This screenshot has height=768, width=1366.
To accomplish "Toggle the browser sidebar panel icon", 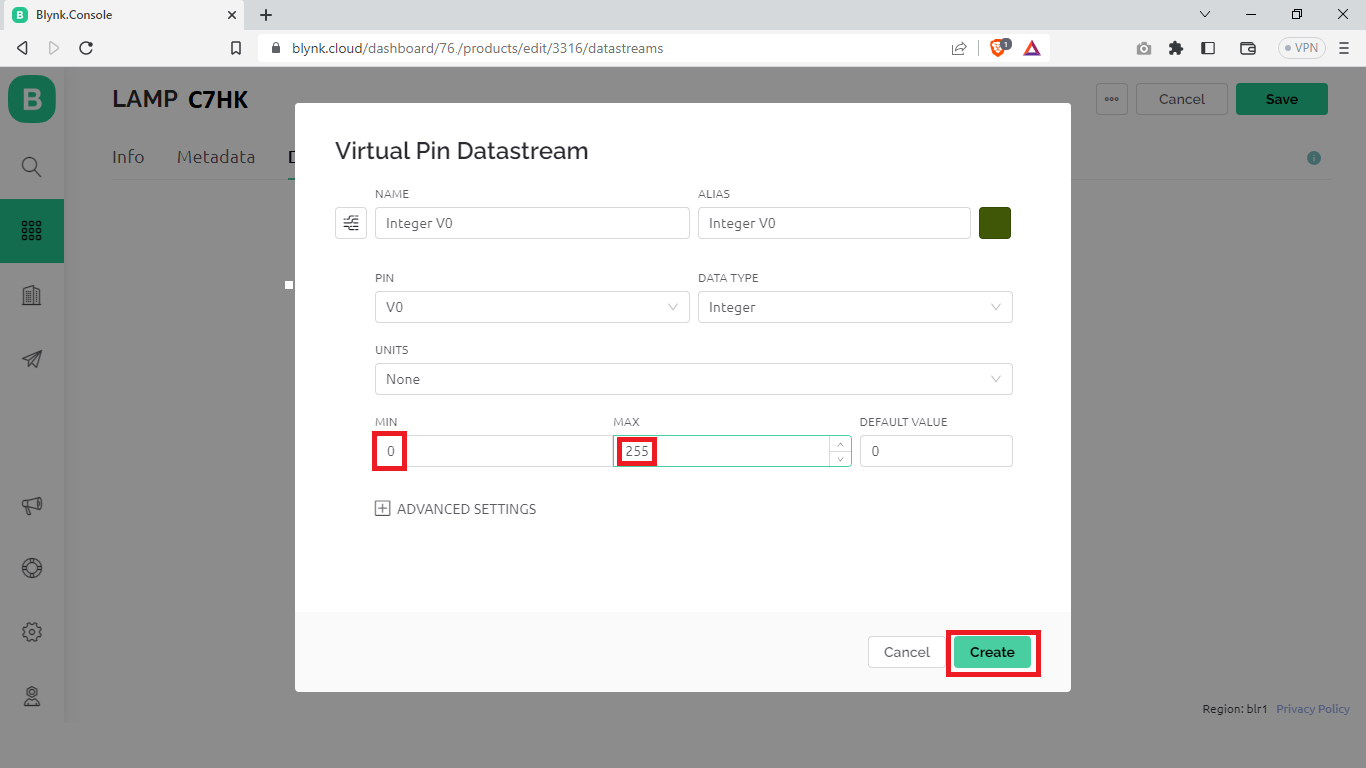I will (x=1208, y=48).
